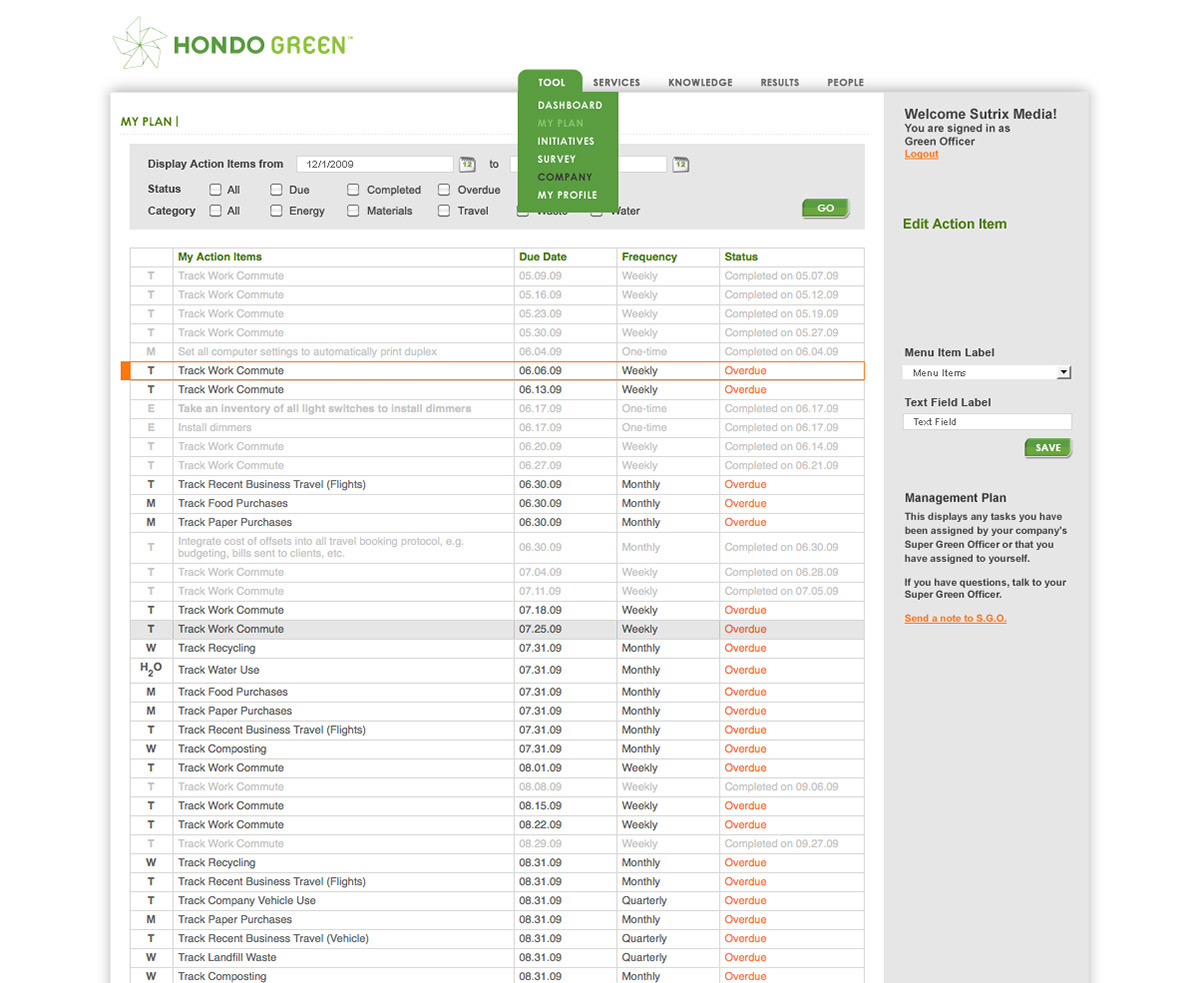
Task: Click the T icon for Business Travel (Flights) due 06.30.09
Action: tap(151, 485)
